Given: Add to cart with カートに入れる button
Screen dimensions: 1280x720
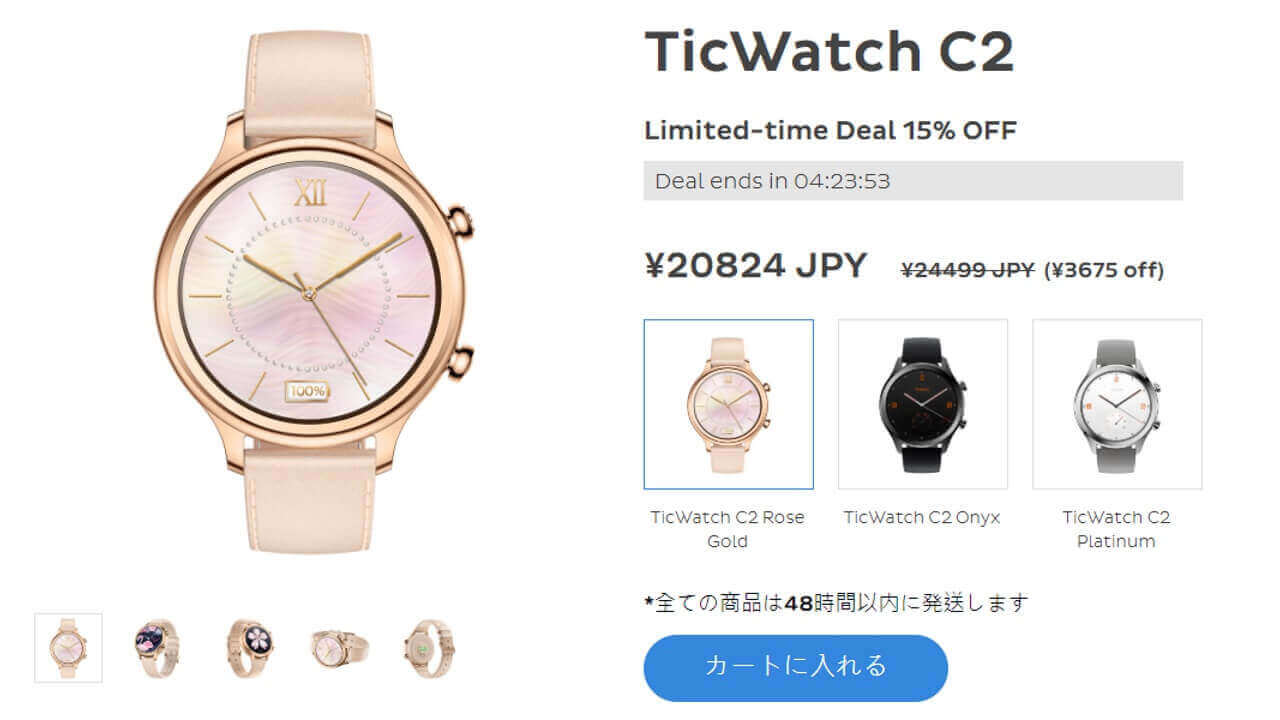Looking at the screenshot, I should (796, 667).
